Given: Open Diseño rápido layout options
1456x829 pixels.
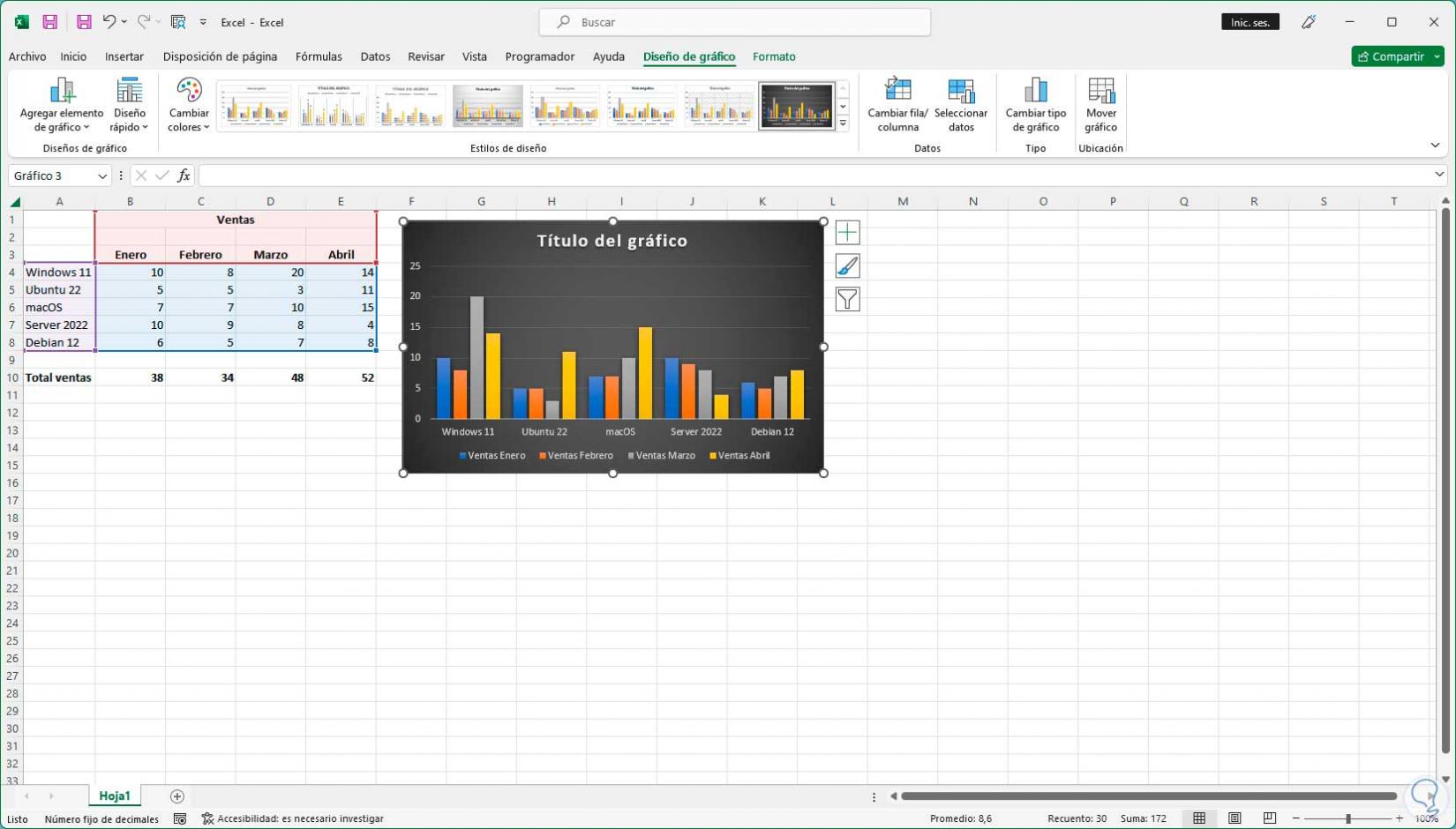Looking at the screenshot, I should coord(129,105).
